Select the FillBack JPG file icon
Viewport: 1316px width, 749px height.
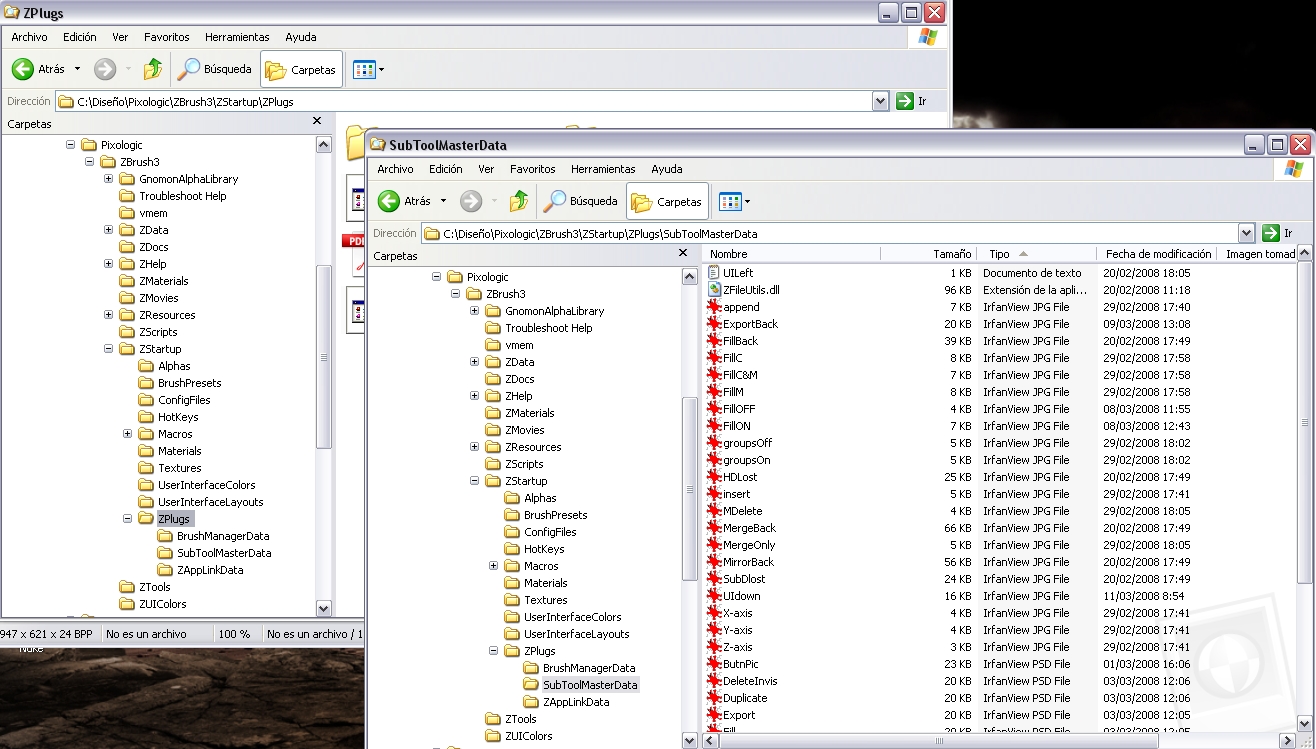[714, 340]
